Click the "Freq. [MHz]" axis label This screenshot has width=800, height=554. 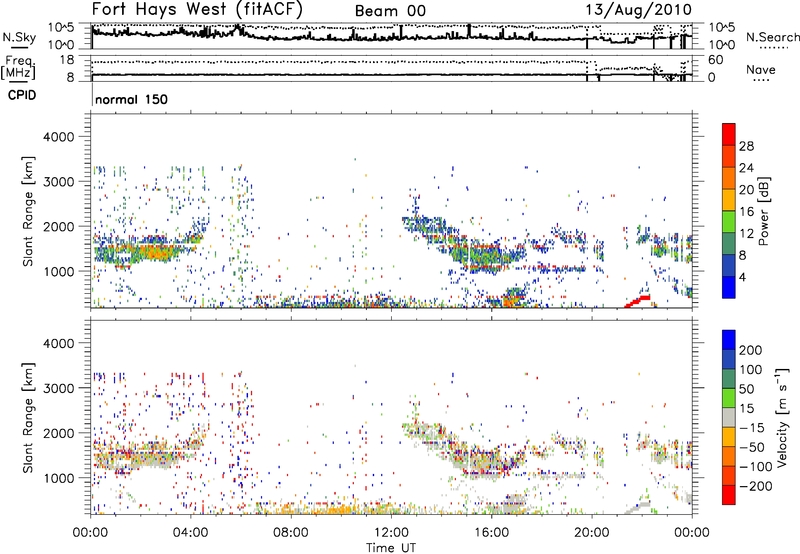(18, 67)
